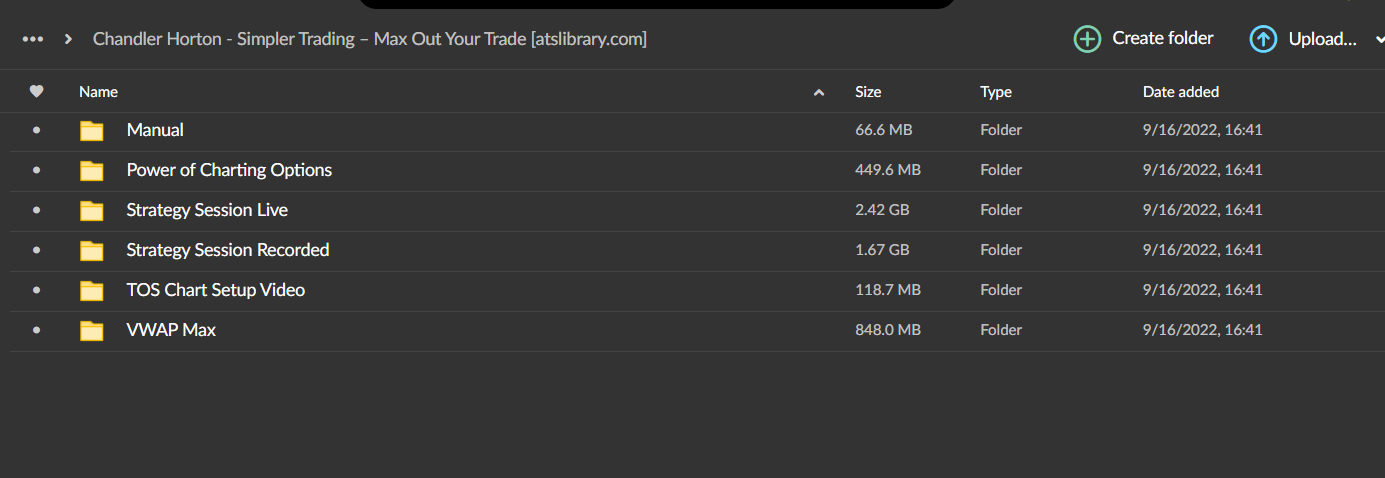The width and height of the screenshot is (1385, 478).
Task: Expand the Upload dropdown arrow
Action: 1379,39
